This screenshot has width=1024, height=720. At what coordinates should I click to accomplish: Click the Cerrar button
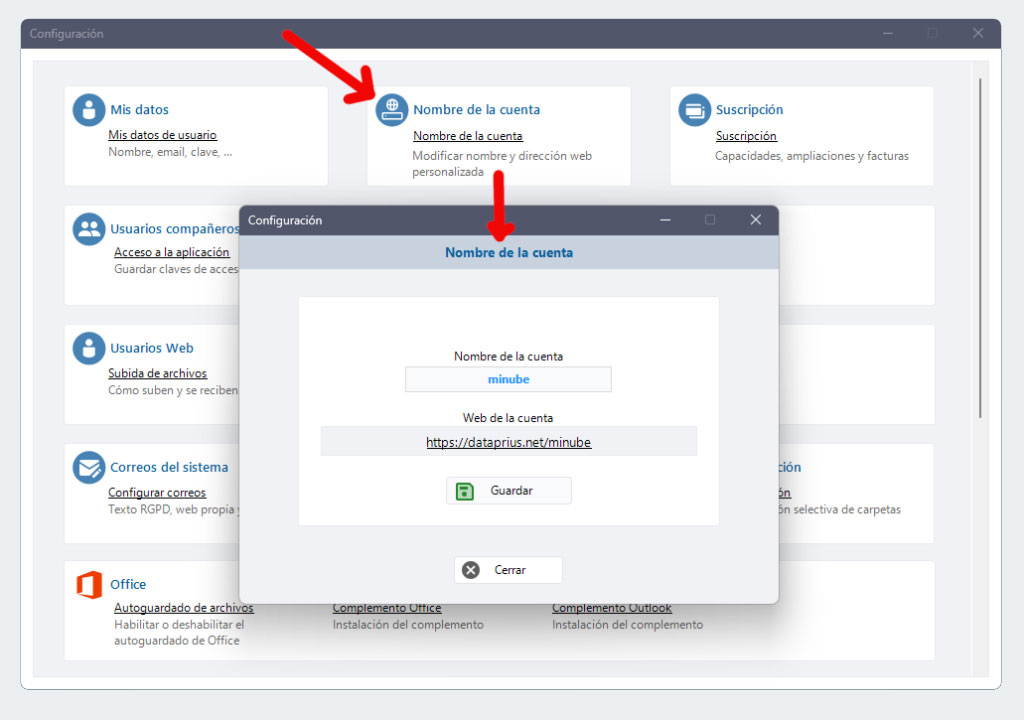coord(508,570)
